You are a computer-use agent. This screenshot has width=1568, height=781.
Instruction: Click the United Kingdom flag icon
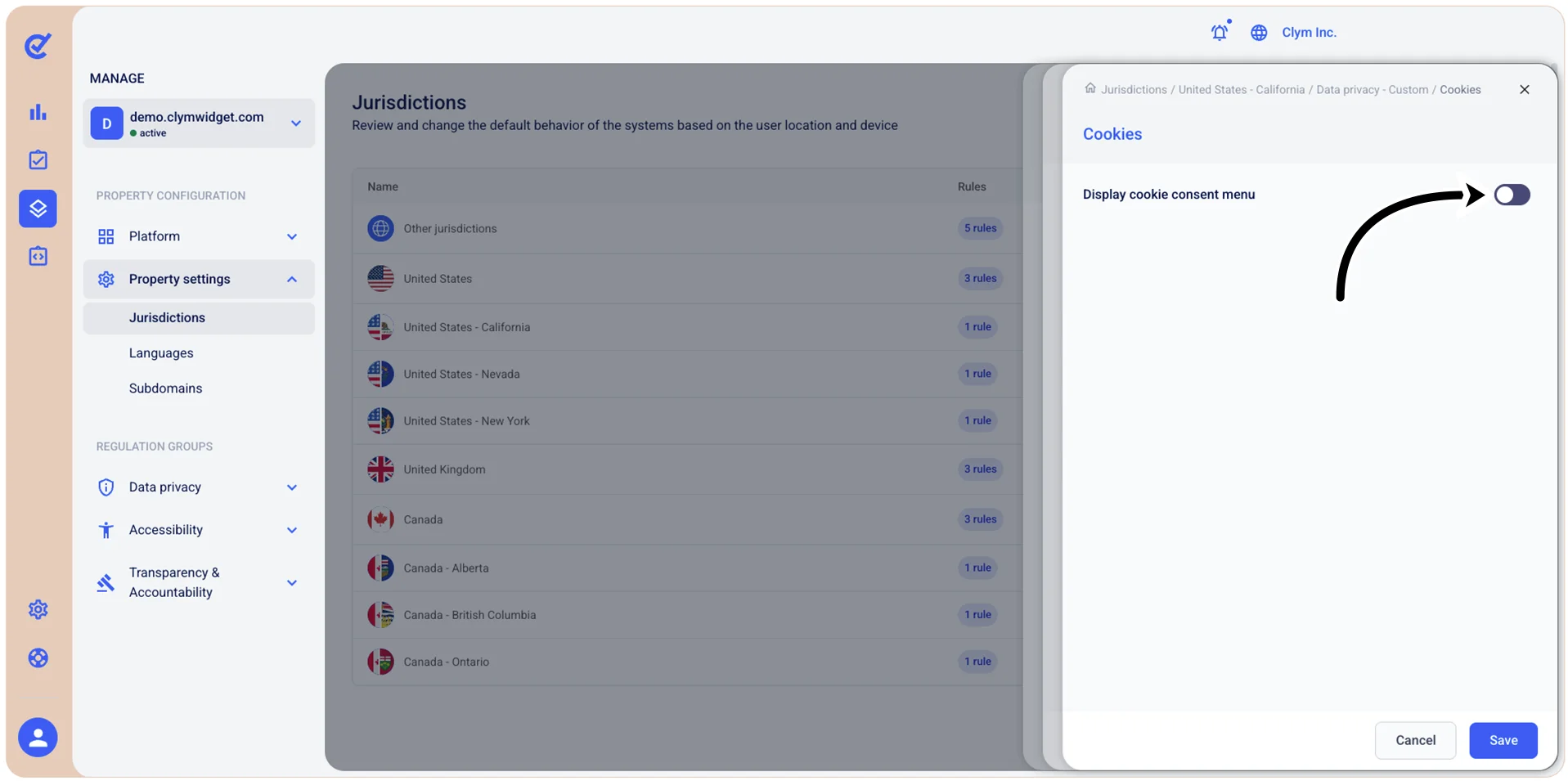(380, 469)
